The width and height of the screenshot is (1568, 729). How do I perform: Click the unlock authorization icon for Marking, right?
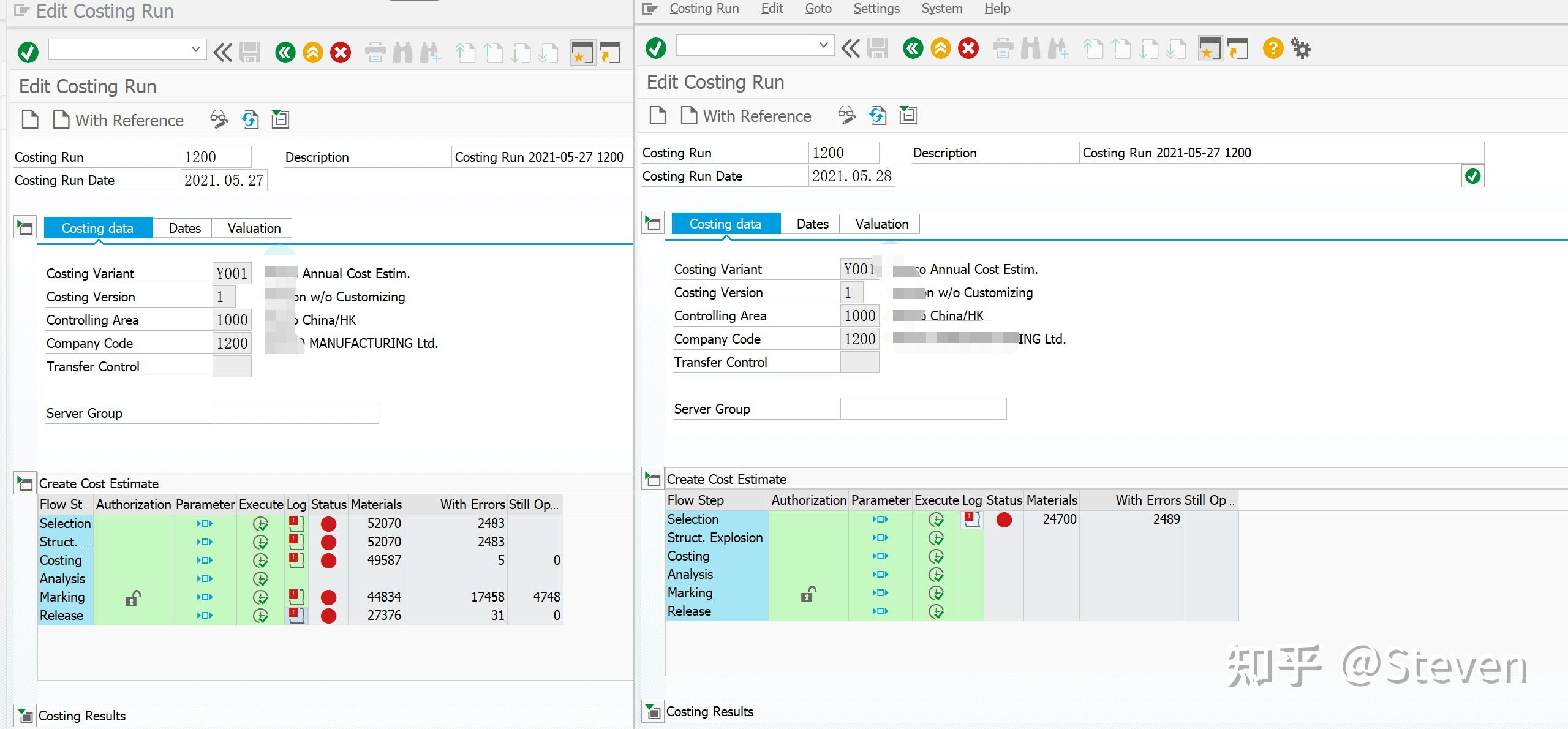click(809, 594)
